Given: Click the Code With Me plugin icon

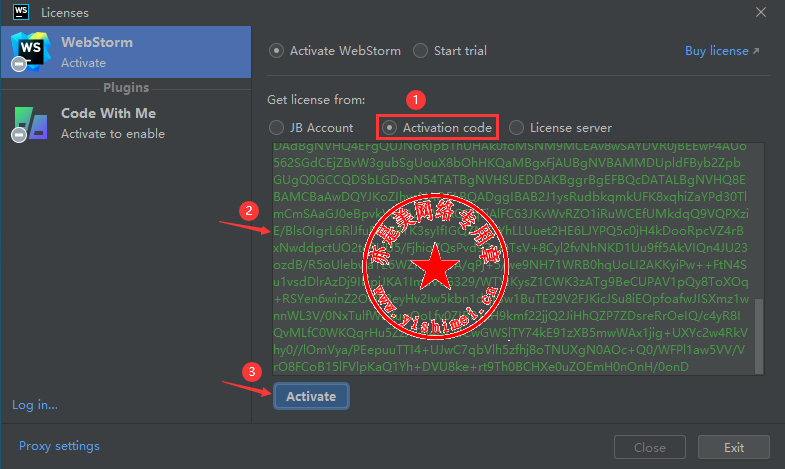Looking at the screenshot, I should 30,124.
